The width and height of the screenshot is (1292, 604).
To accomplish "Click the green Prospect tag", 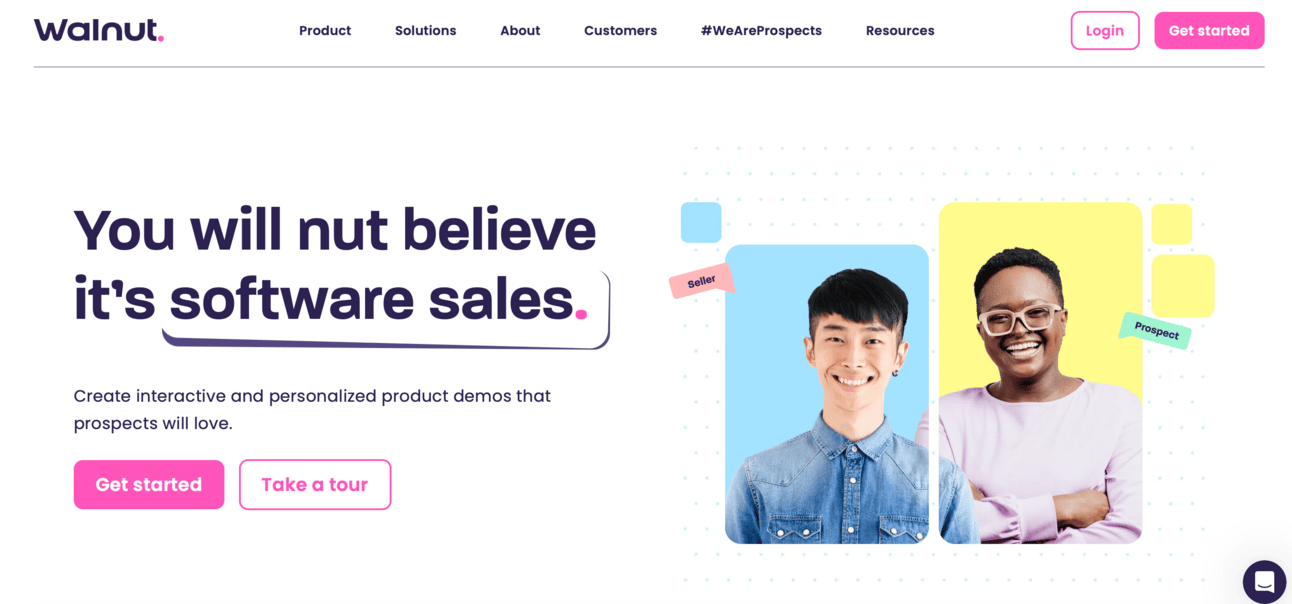I will pos(1156,331).
